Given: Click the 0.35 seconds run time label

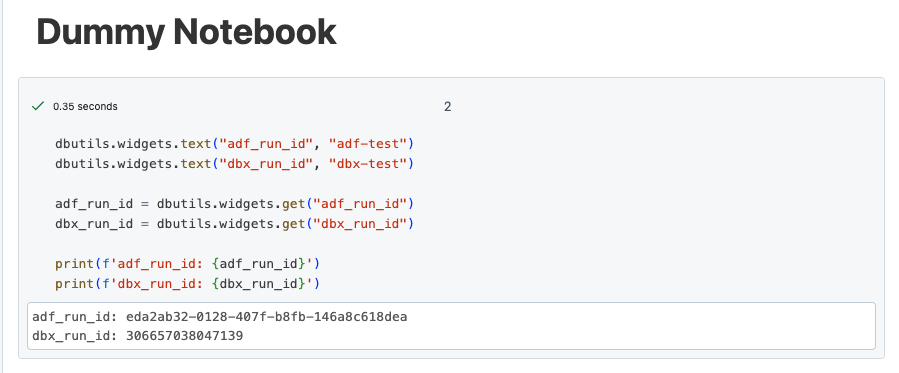Looking at the screenshot, I should click(x=85, y=107).
